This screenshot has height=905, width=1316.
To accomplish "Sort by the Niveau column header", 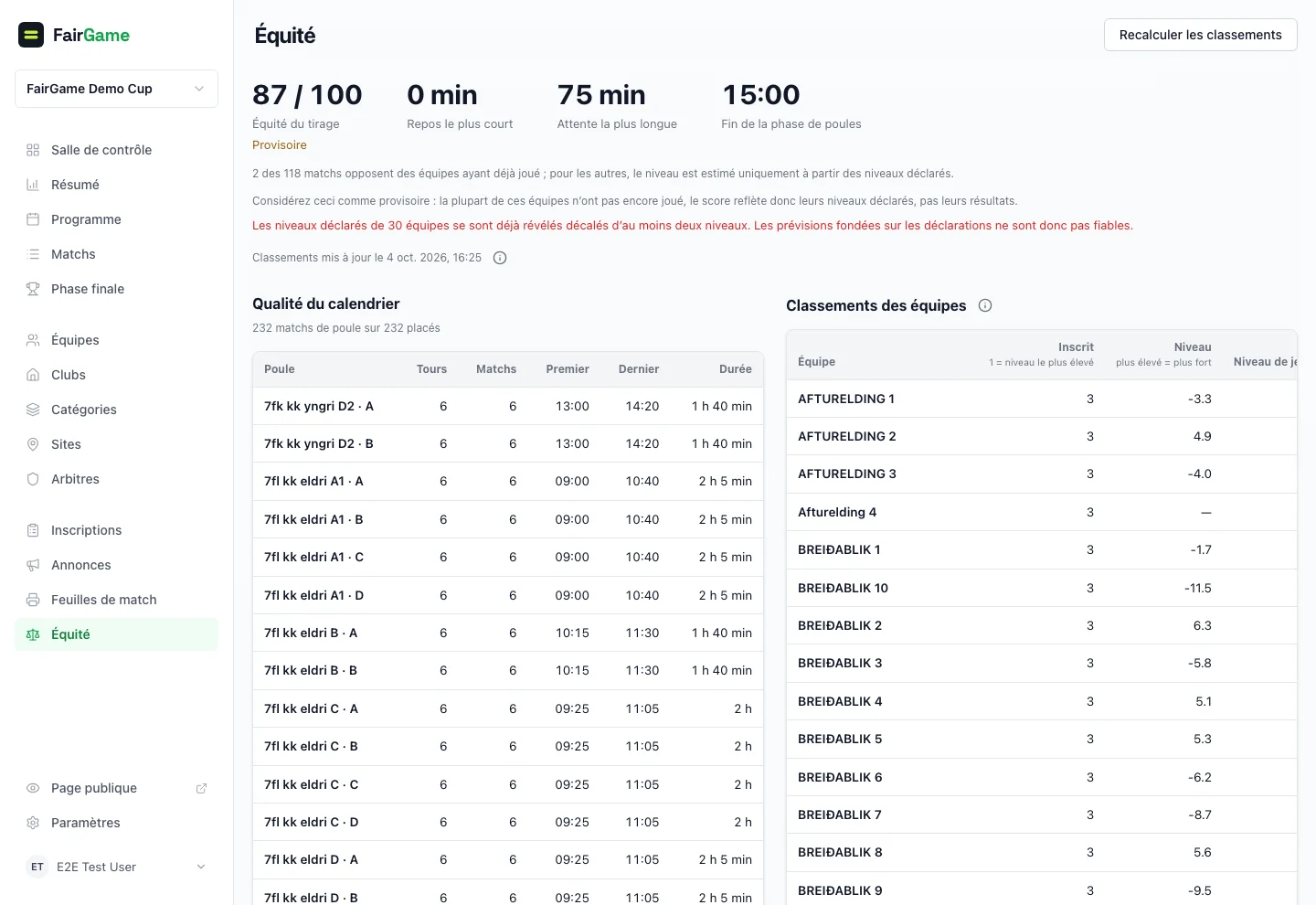I will pos(1193,347).
